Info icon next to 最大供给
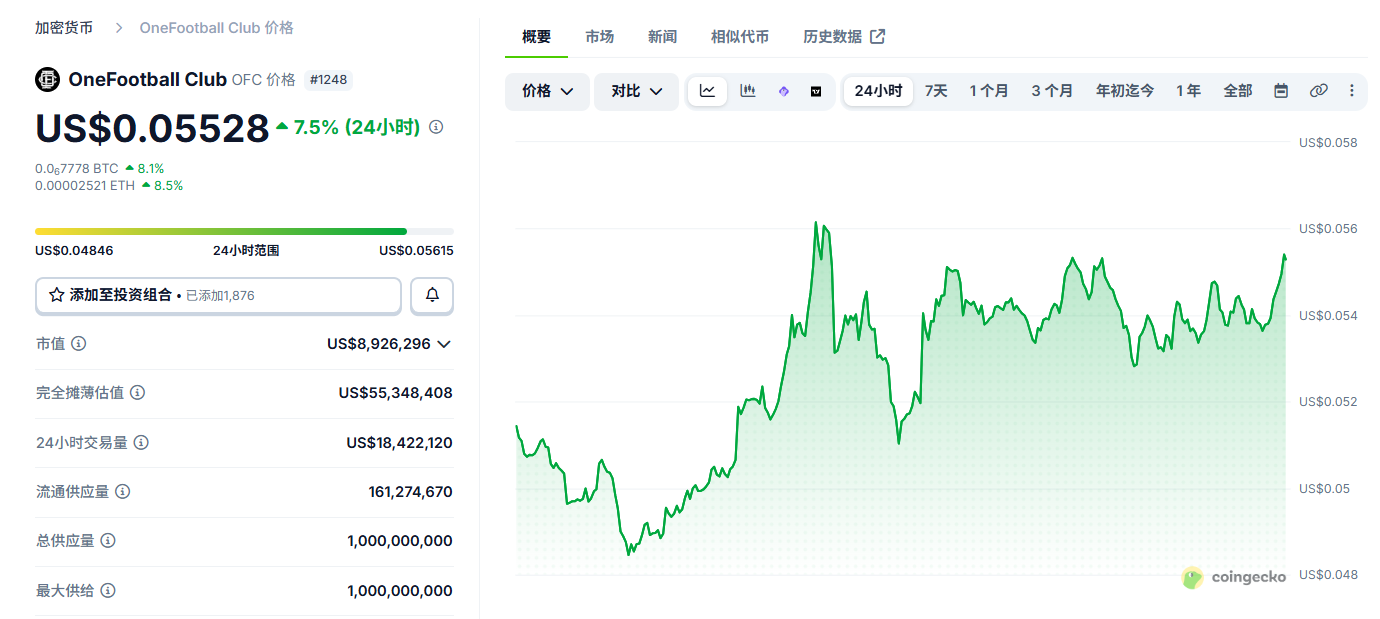The height and width of the screenshot is (619, 1380). coord(108,590)
